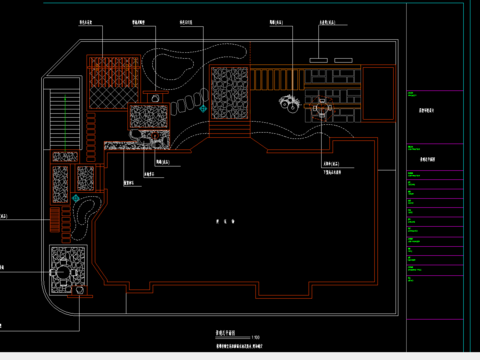Click the round table with chairs on the brick paving

pyautogui.click(x=322, y=108)
